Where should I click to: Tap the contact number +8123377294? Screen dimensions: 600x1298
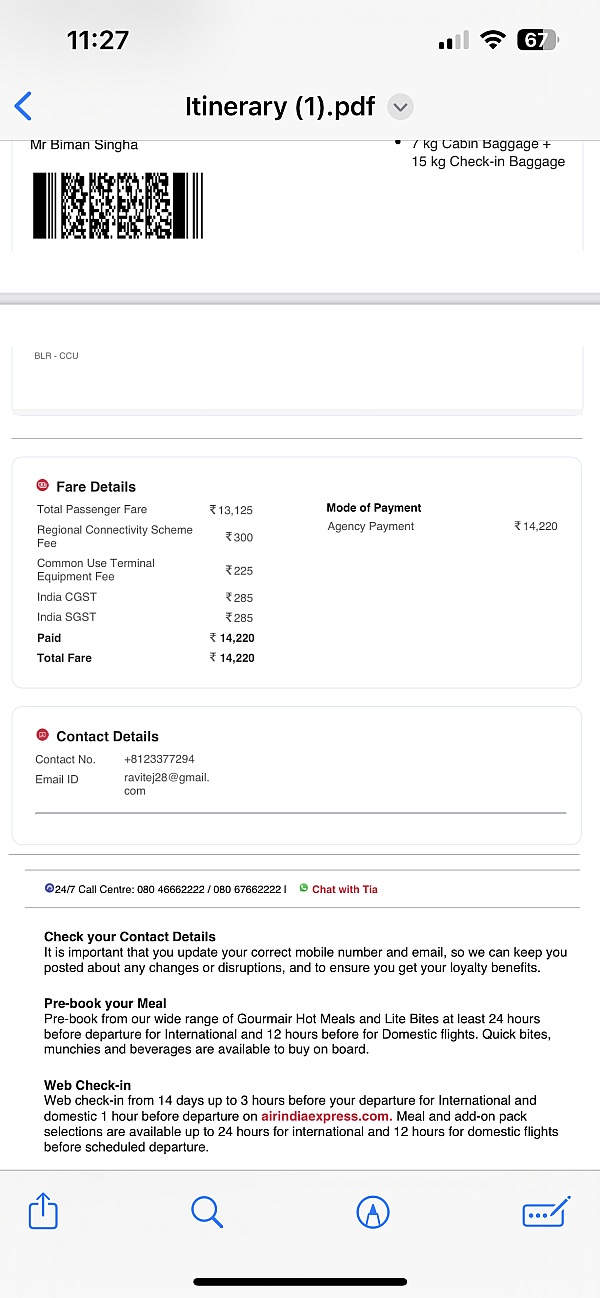159,759
